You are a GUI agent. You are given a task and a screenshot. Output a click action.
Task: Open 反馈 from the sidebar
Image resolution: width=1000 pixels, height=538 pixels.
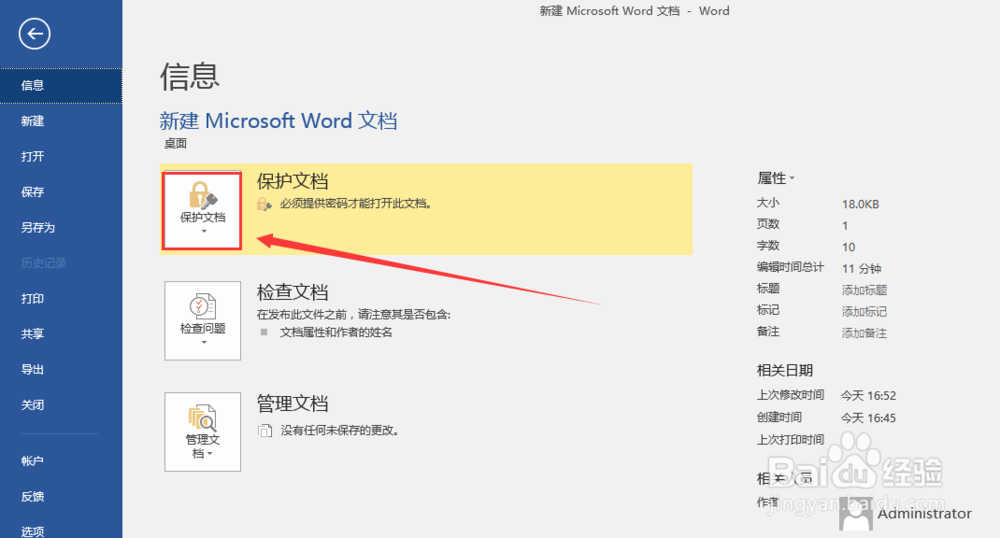tap(61, 497)
